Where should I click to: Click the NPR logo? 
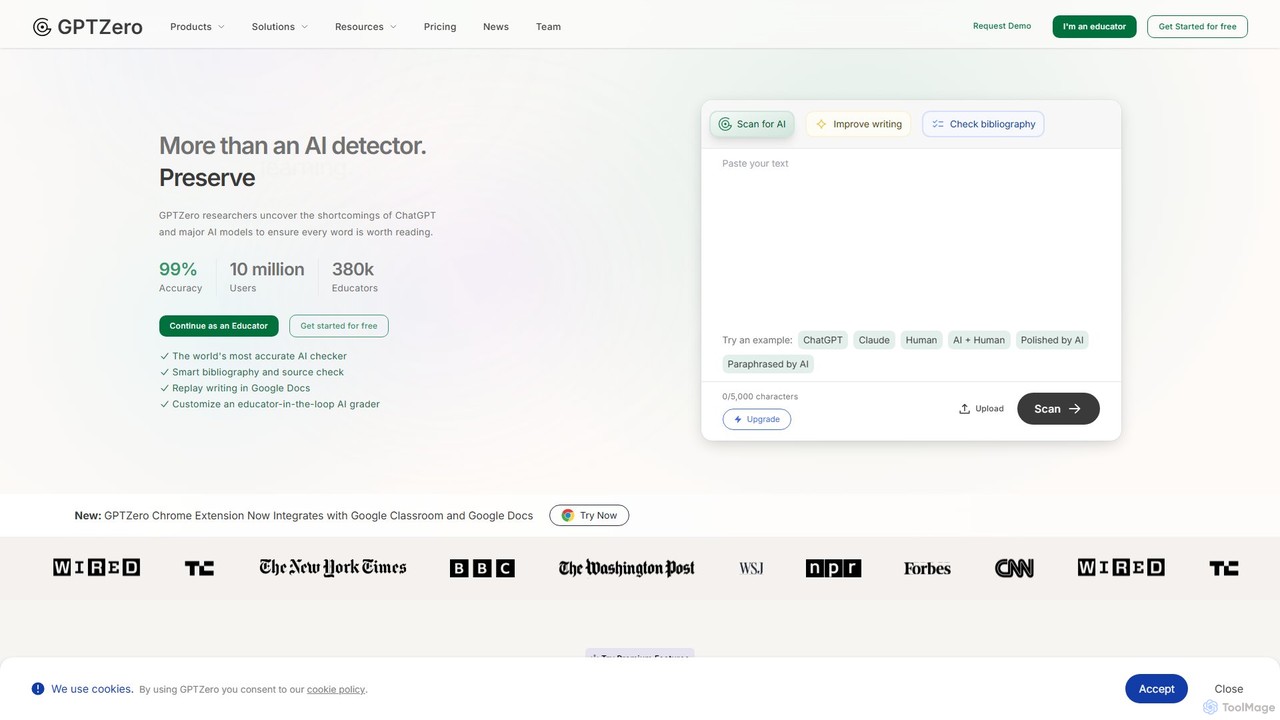coord(833,568)
